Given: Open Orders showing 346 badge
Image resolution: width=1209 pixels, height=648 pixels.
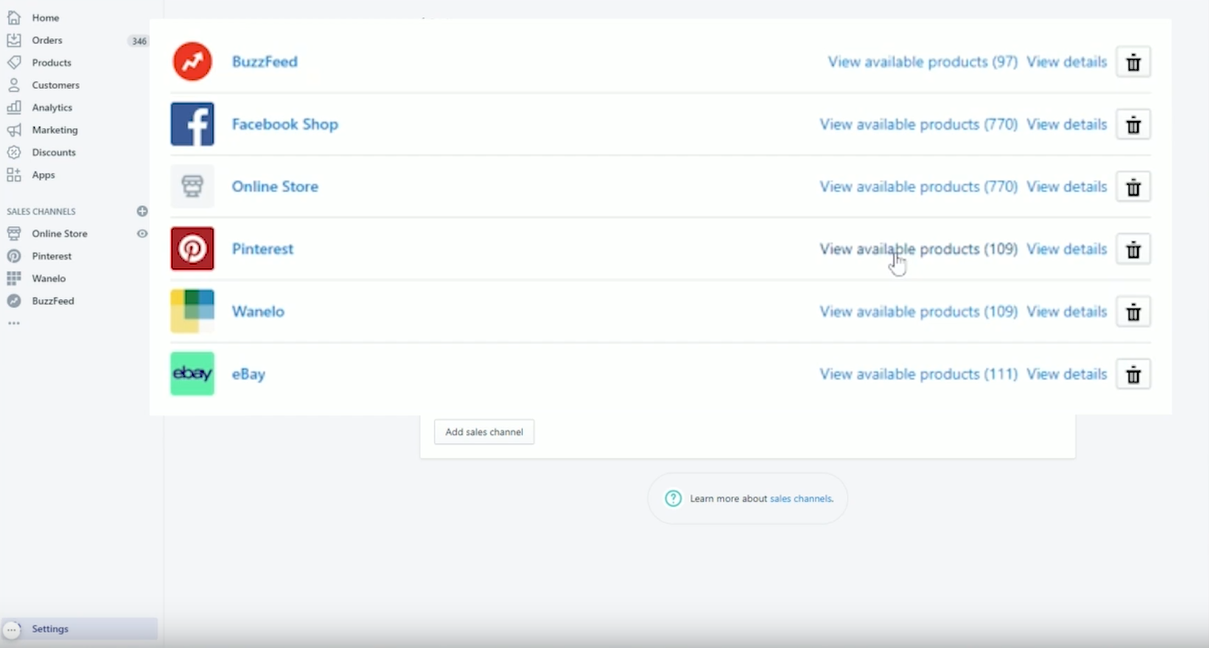Looking at the screenshot, I should (x=45, y=40).
